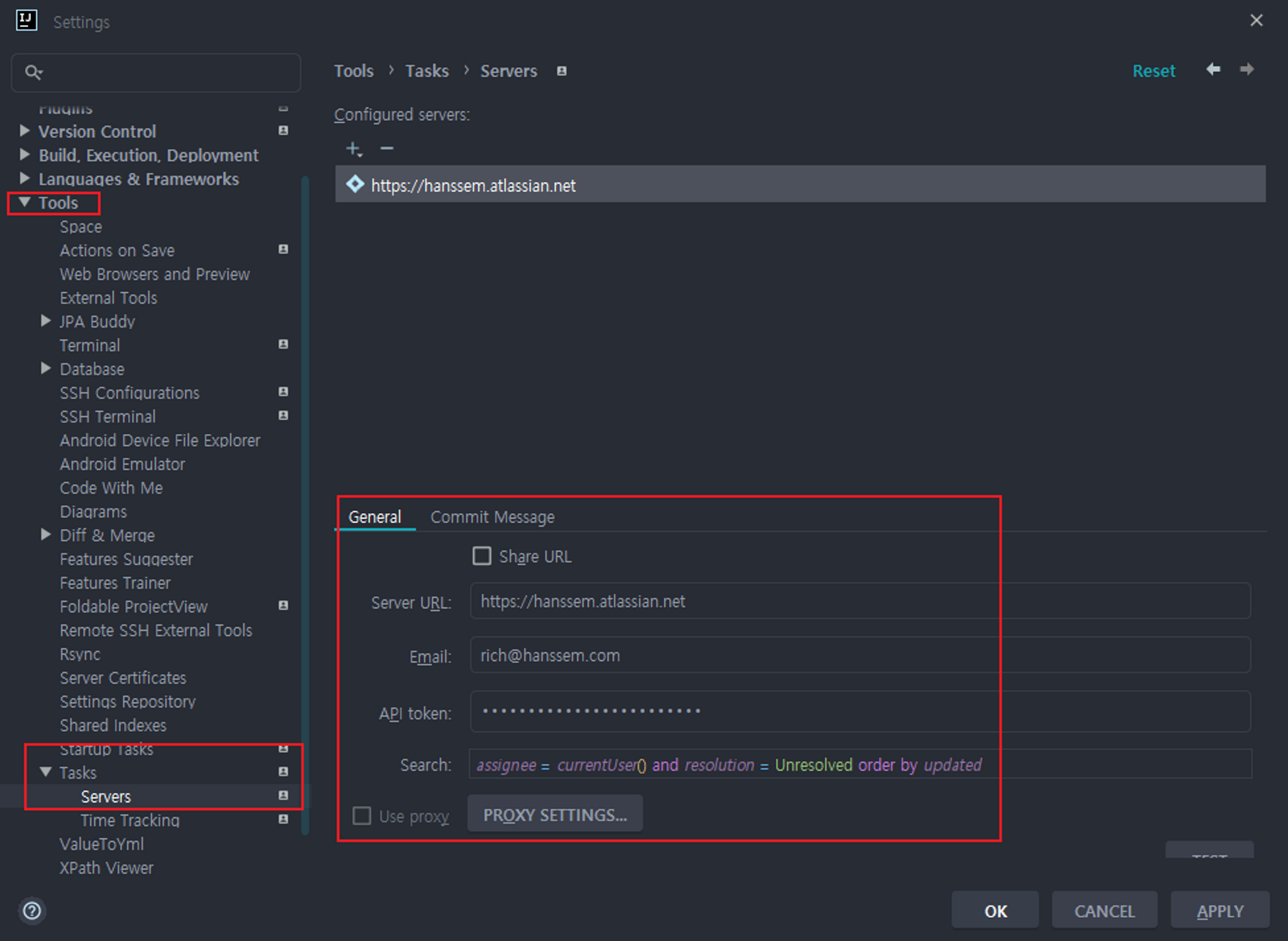The width and height of the screenshot is (1288, 941).
Task: Open Proxy Settings dialog button
Action: 555,815
